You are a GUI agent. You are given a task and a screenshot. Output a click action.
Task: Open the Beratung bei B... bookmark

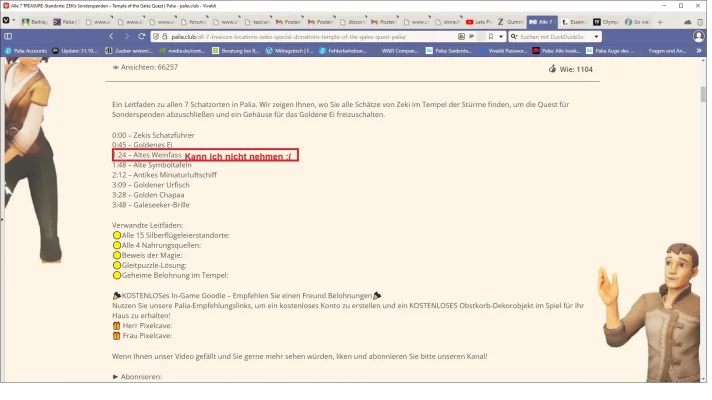(236, 51)
